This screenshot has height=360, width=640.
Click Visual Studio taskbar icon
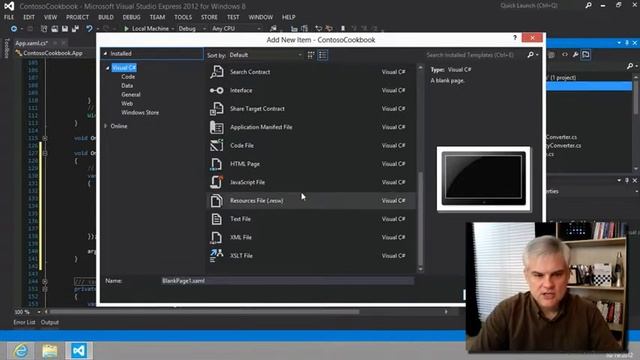click(x=79, y=351)
